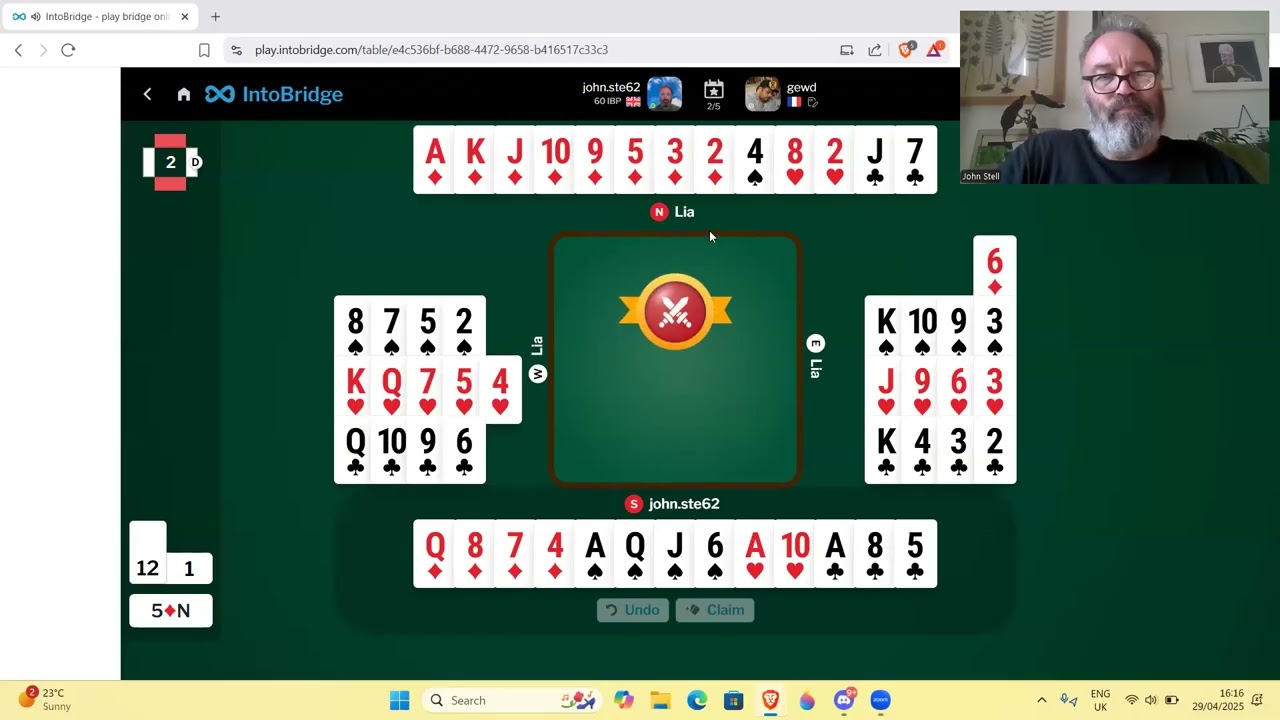
Task: Select the King of clubs in East
Action: tap(886, 450)
